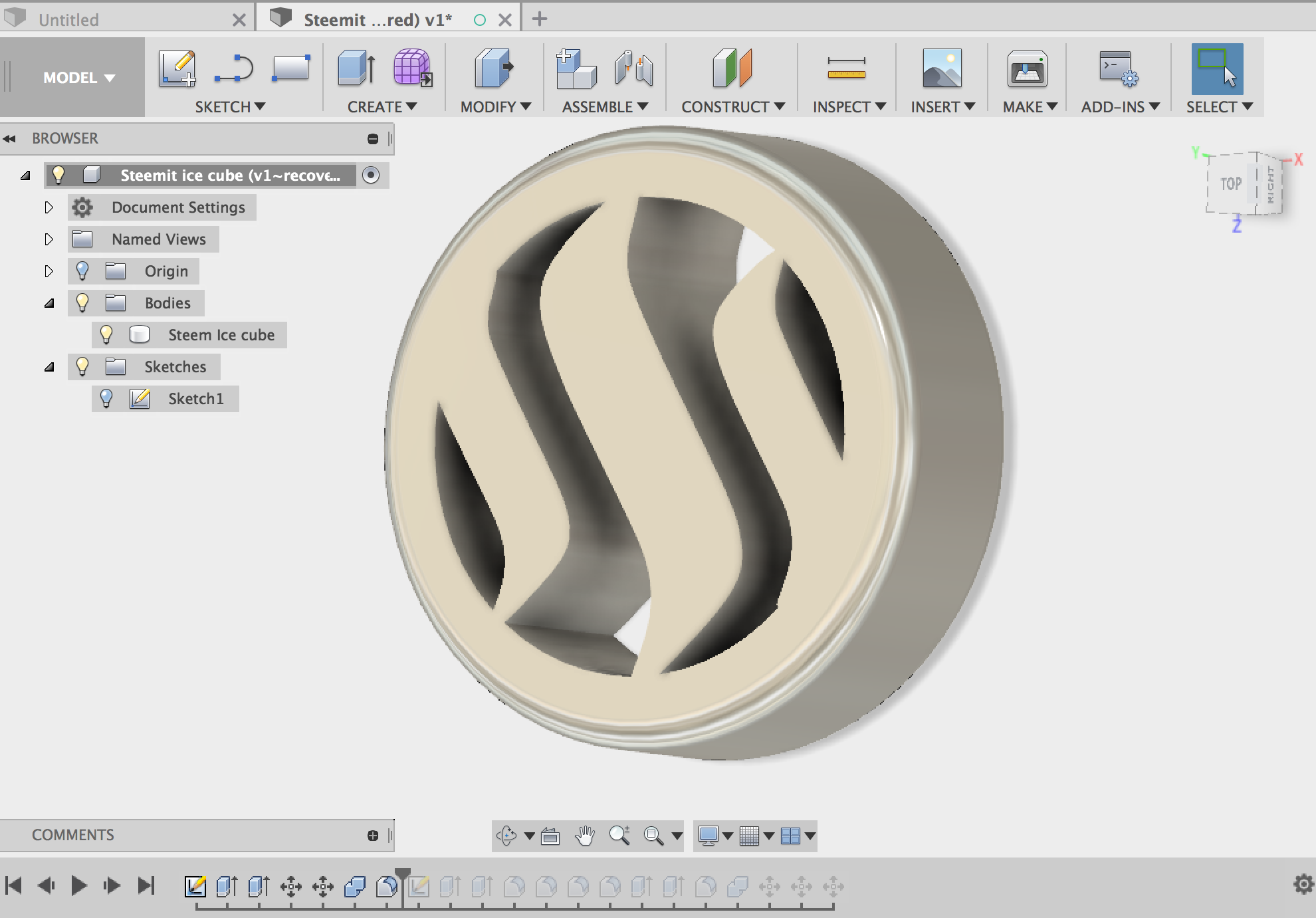1316x918 pixels.
Task: Click the Zoom magnifier tool
Action: [619, 836]
